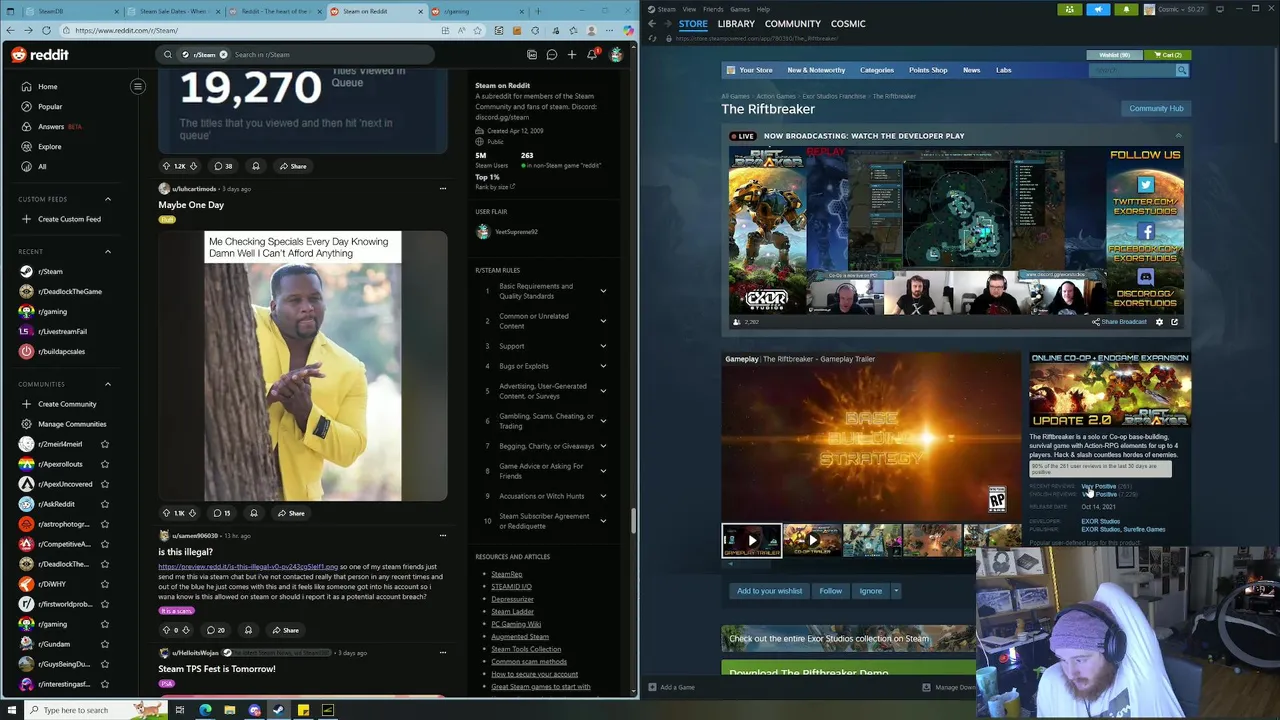1280x720 pixels.
Task: Toggle favorite star for r/Gundam
Action: pyautogui.click(x=105, y=644)
